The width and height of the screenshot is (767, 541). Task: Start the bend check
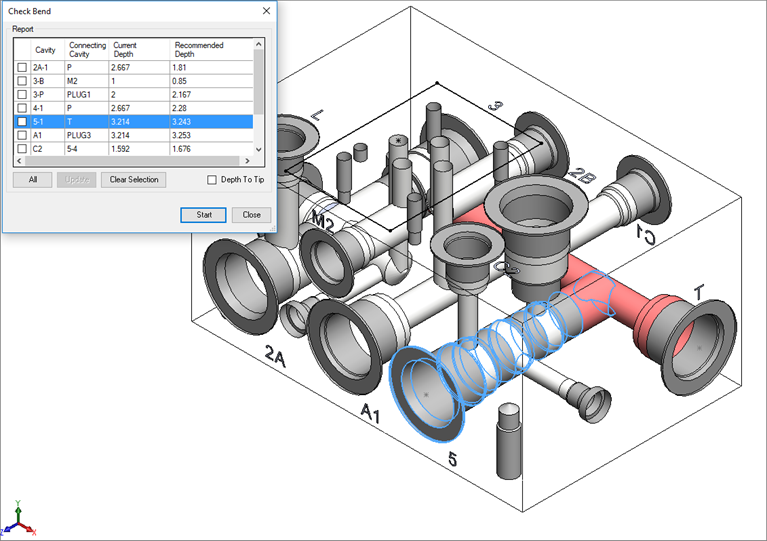[x=203, y=215]
